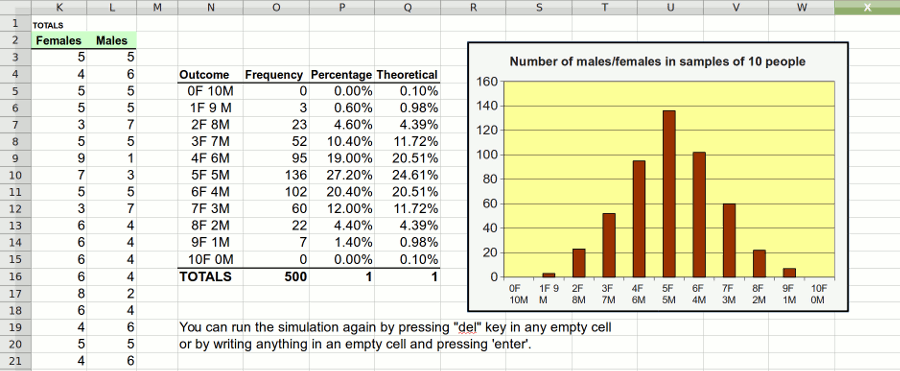Click frequency value 102
This screenshot has width=900, height=371.
click(x=296, y=191)
